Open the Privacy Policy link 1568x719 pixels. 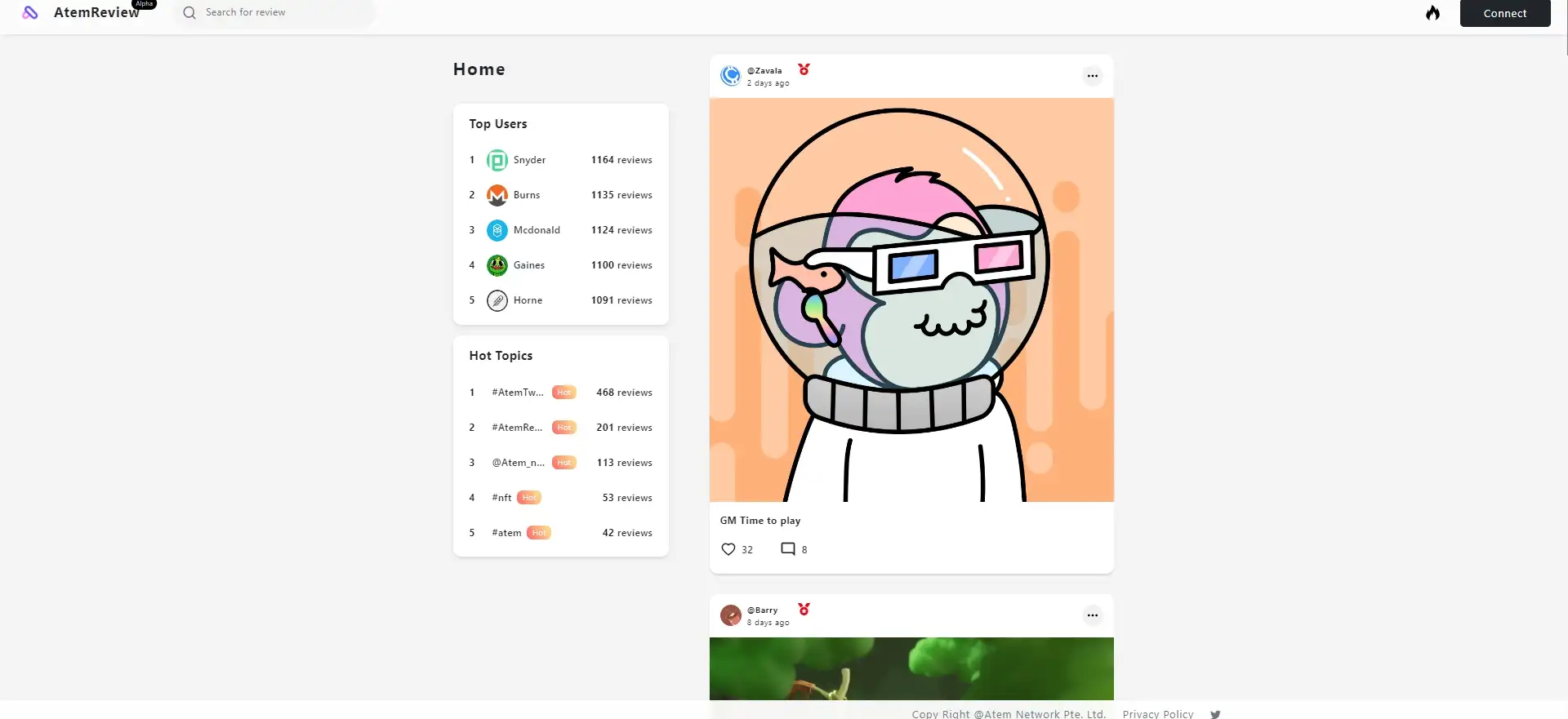pos(1157,714)
